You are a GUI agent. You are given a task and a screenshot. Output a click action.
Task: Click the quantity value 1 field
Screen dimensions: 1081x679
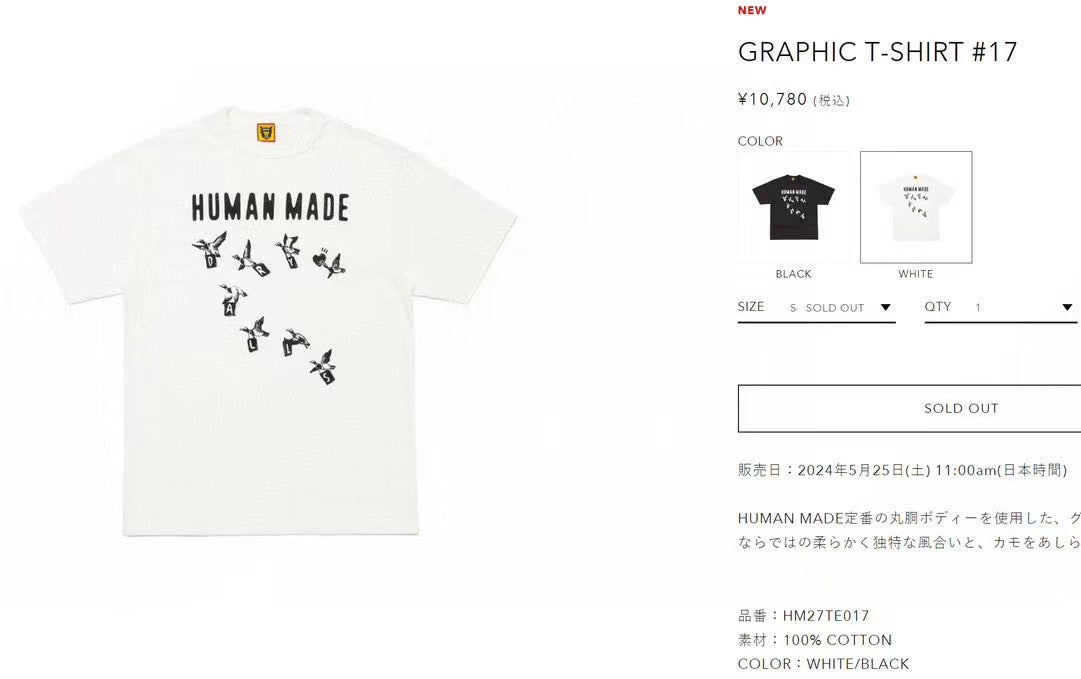click(978, 307)
